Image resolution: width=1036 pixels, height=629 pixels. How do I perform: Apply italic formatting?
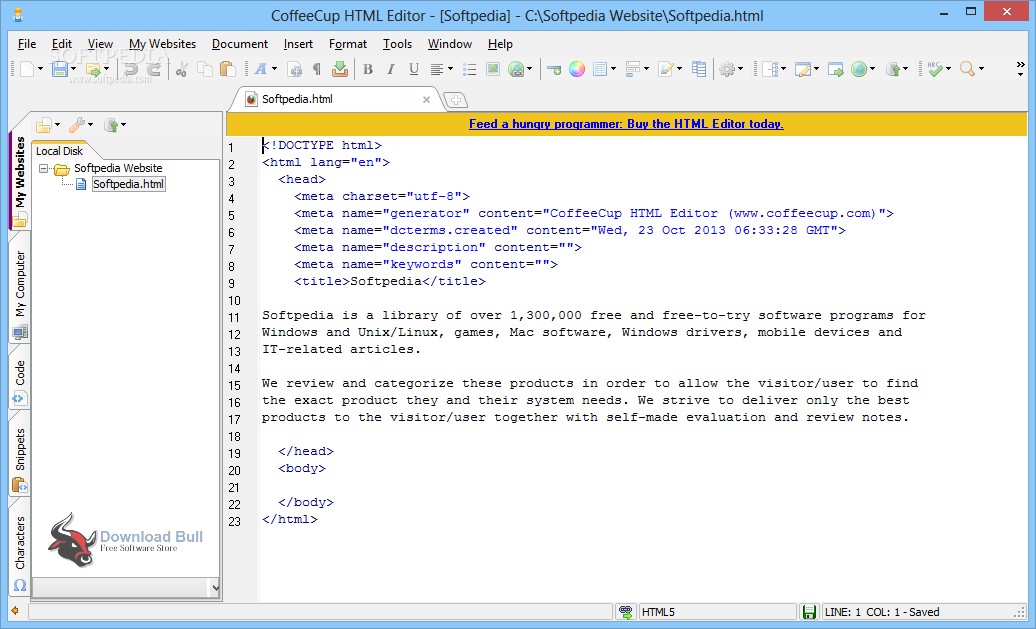click(x=390, y=69)
